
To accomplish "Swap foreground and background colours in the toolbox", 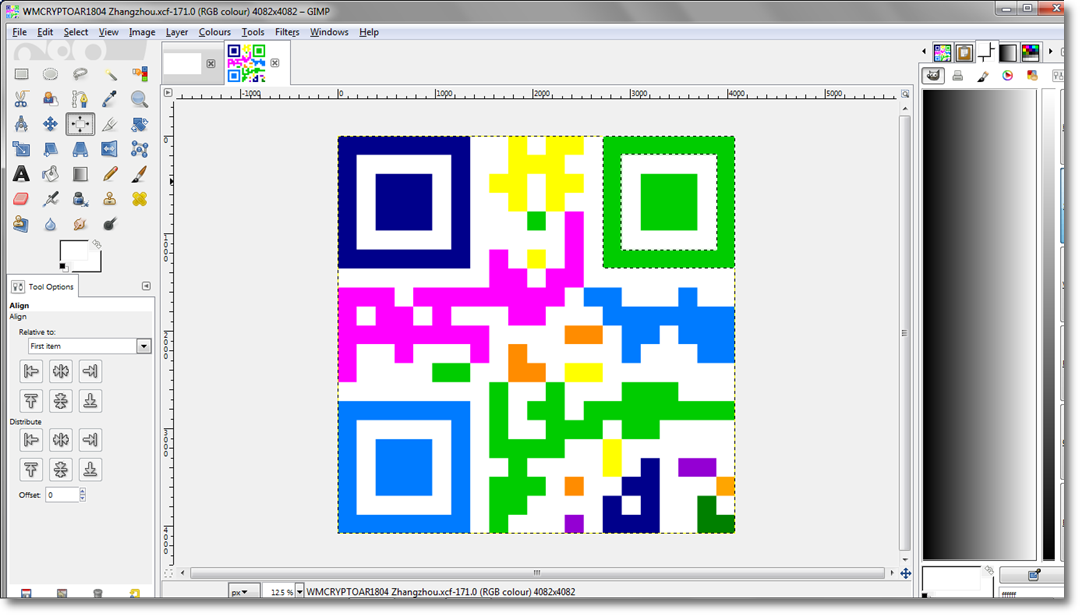I will (x=96, y=244).
